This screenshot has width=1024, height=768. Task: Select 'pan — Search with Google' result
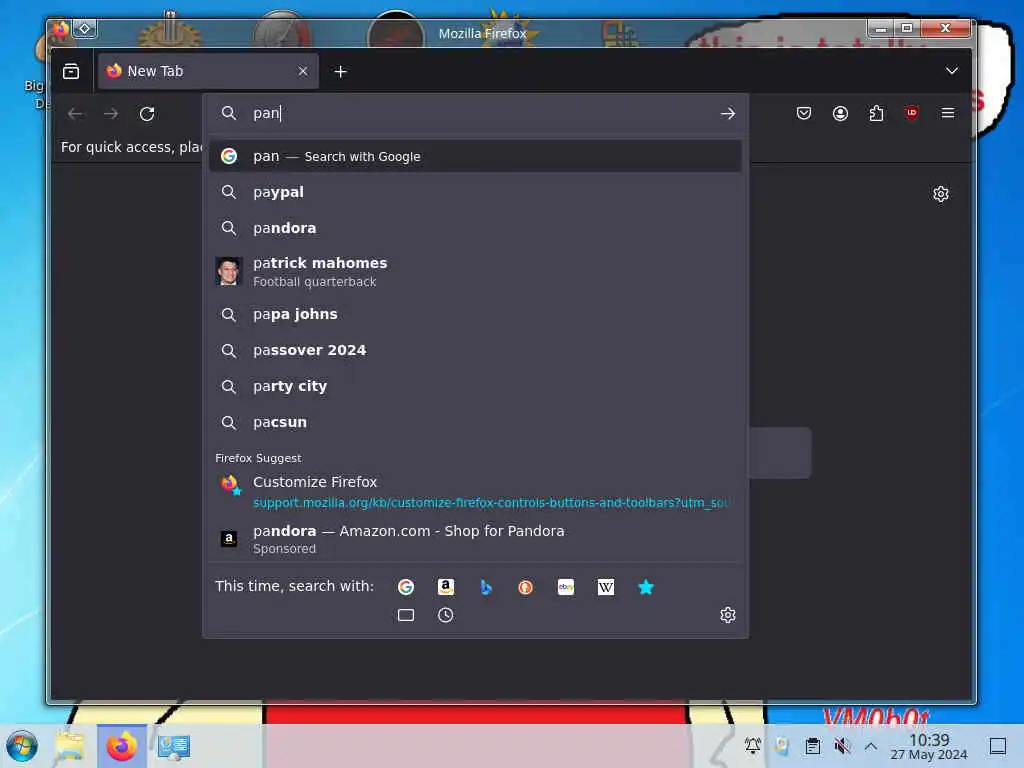click(x=475, y=156)
